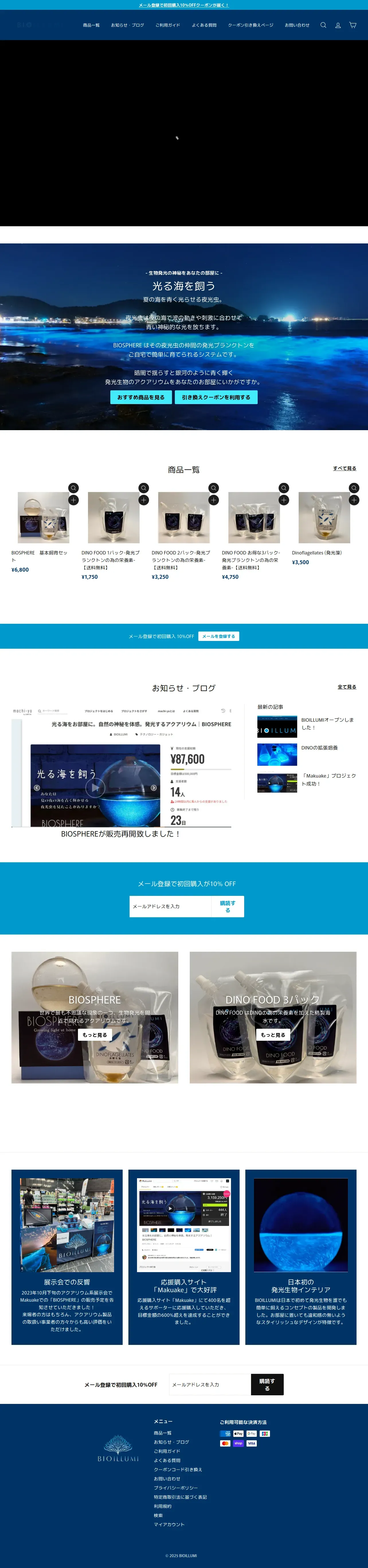
Task: Click the おすすめ商品を見る hero button
Action: point(141,398)
